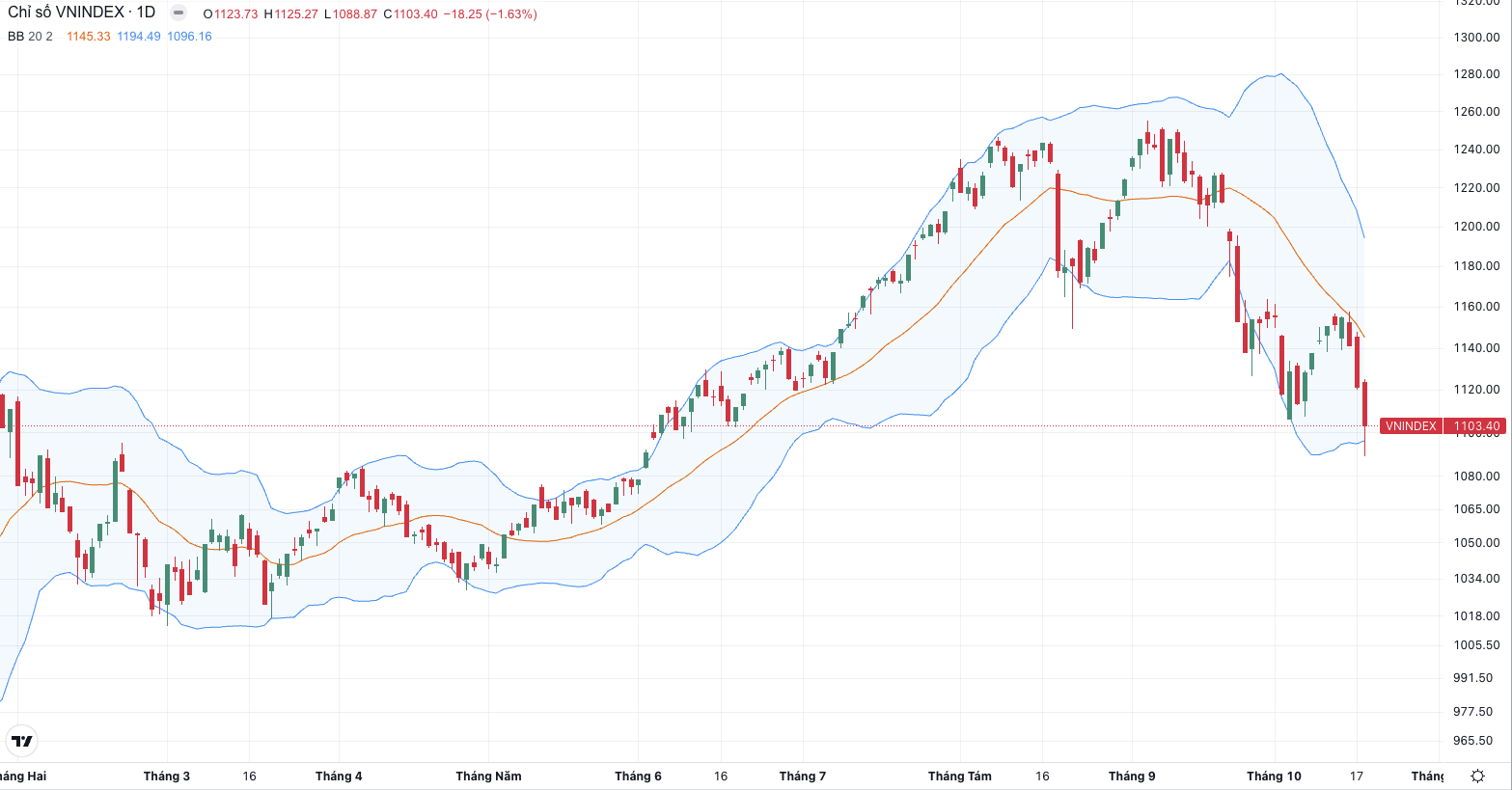The height and width of the screenshot is (790, 1512).
Task: Click the high value H1125.27
Action: pos(290,14)
